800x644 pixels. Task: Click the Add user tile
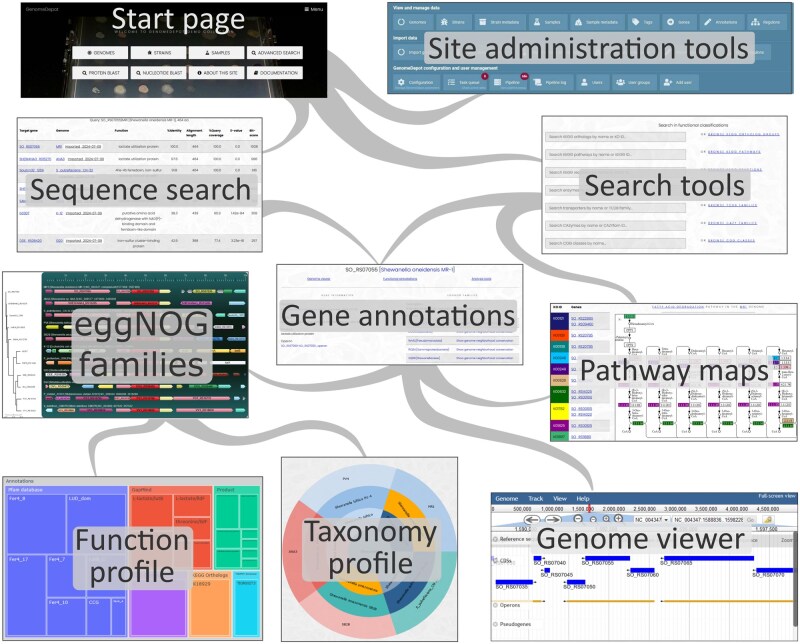pos(678,82)
